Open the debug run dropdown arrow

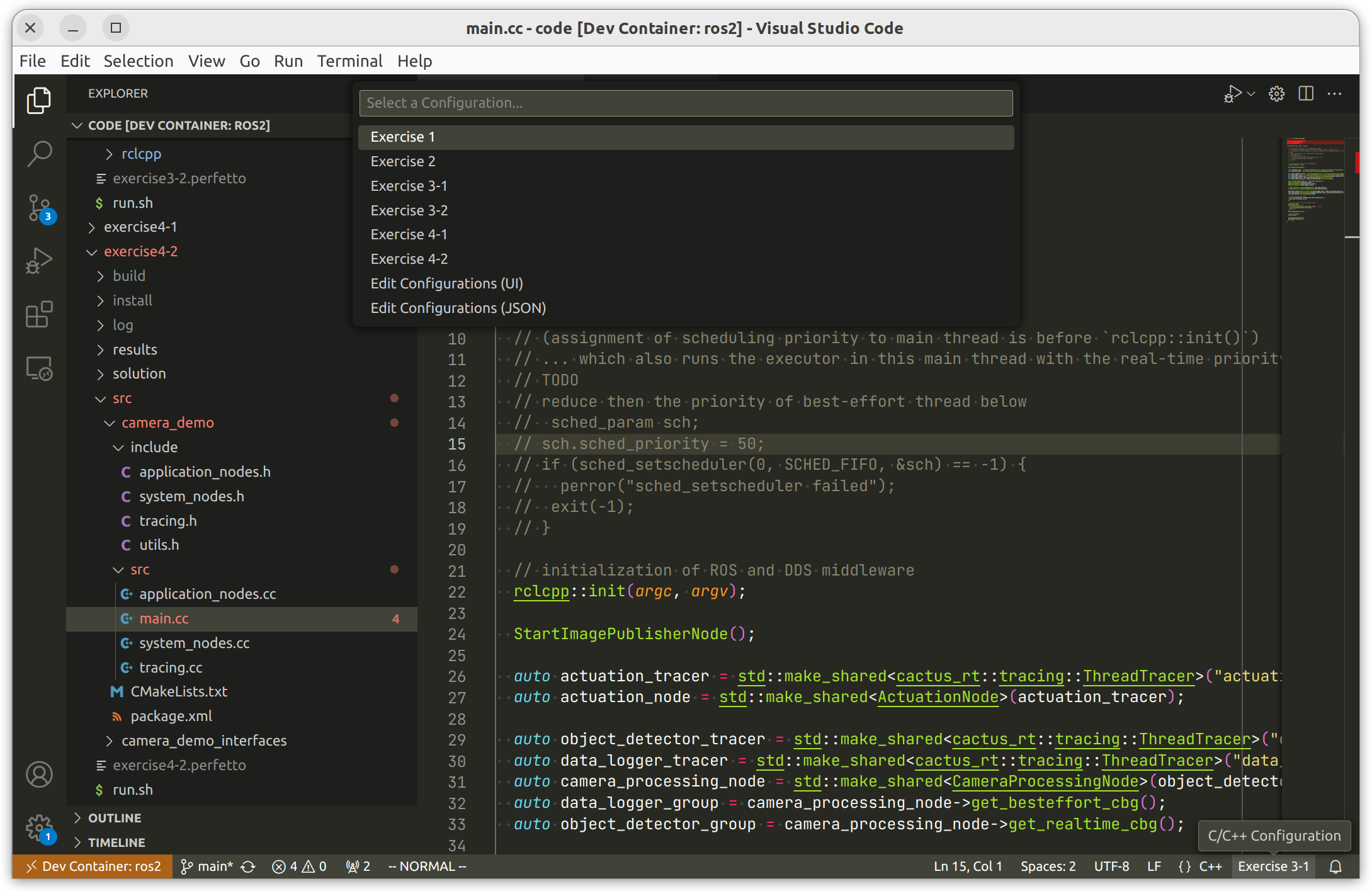[x=1251, y=94]
